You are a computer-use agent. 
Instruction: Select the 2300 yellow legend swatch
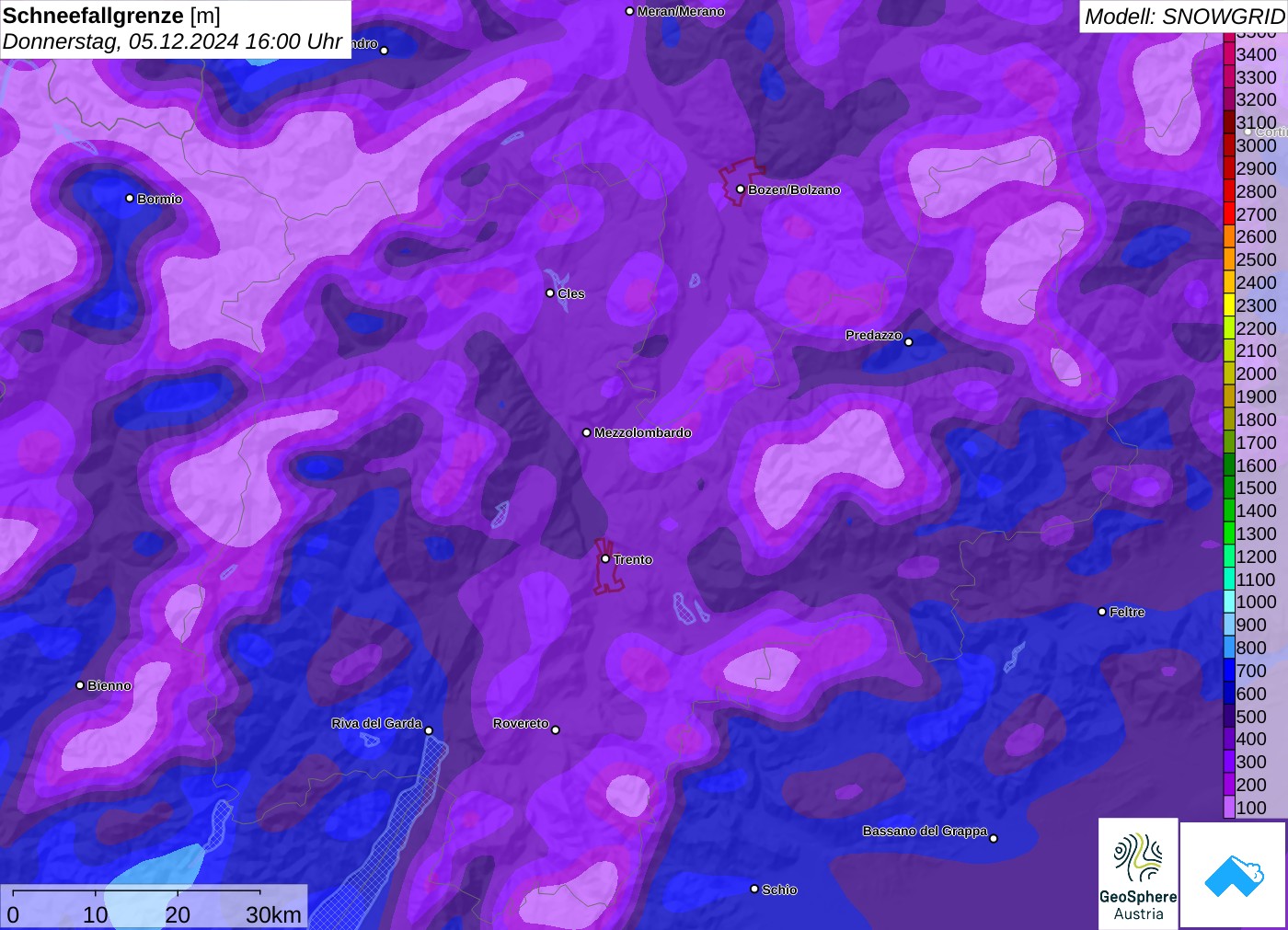(x=1229, y=305)
